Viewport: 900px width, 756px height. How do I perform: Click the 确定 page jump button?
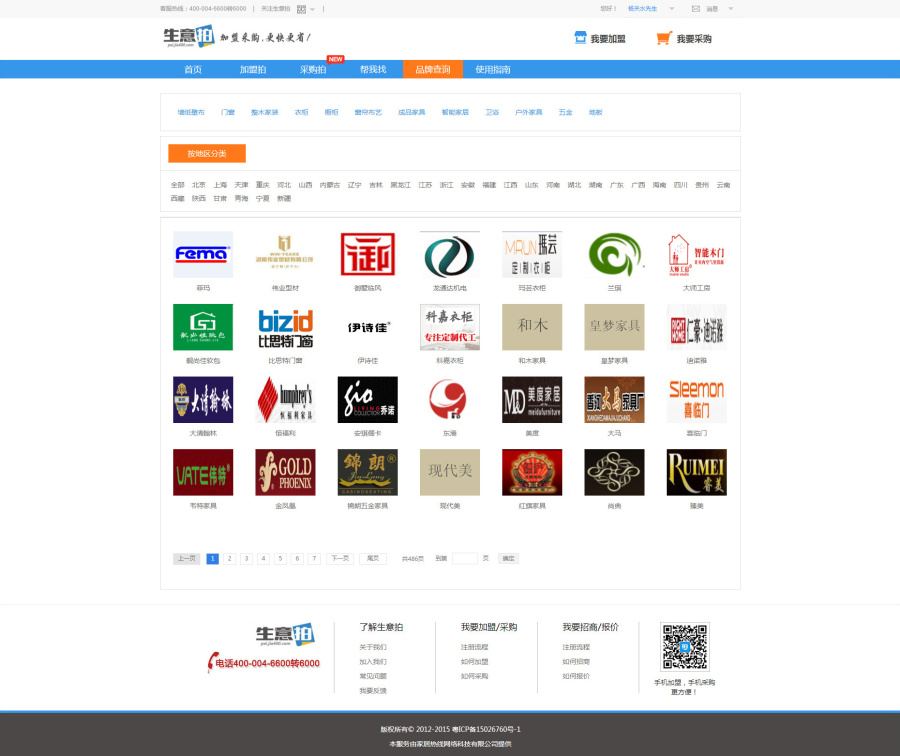coord(509,559)
